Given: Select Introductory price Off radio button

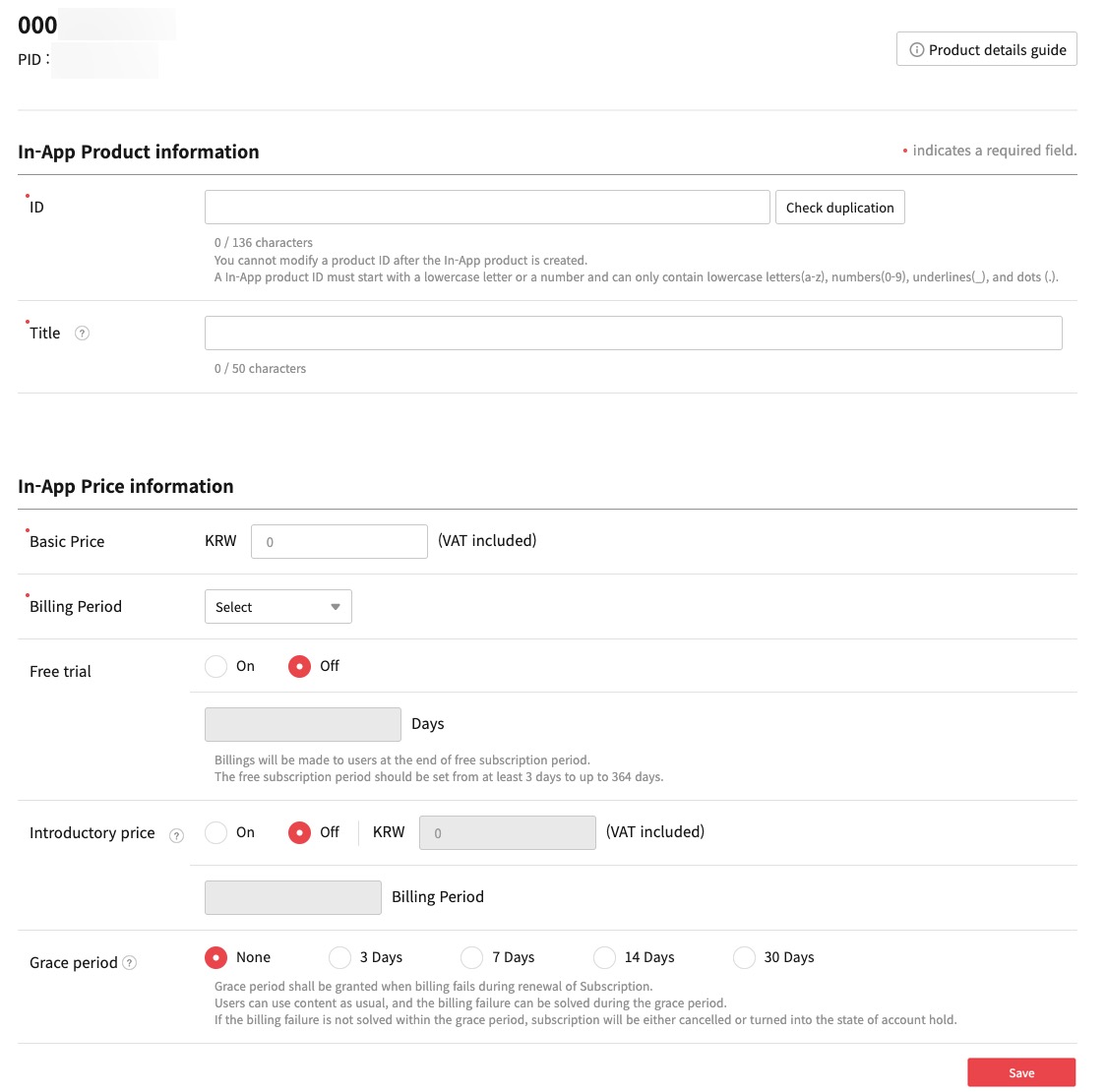Looking at the screenshot, I should coord(299,833).
